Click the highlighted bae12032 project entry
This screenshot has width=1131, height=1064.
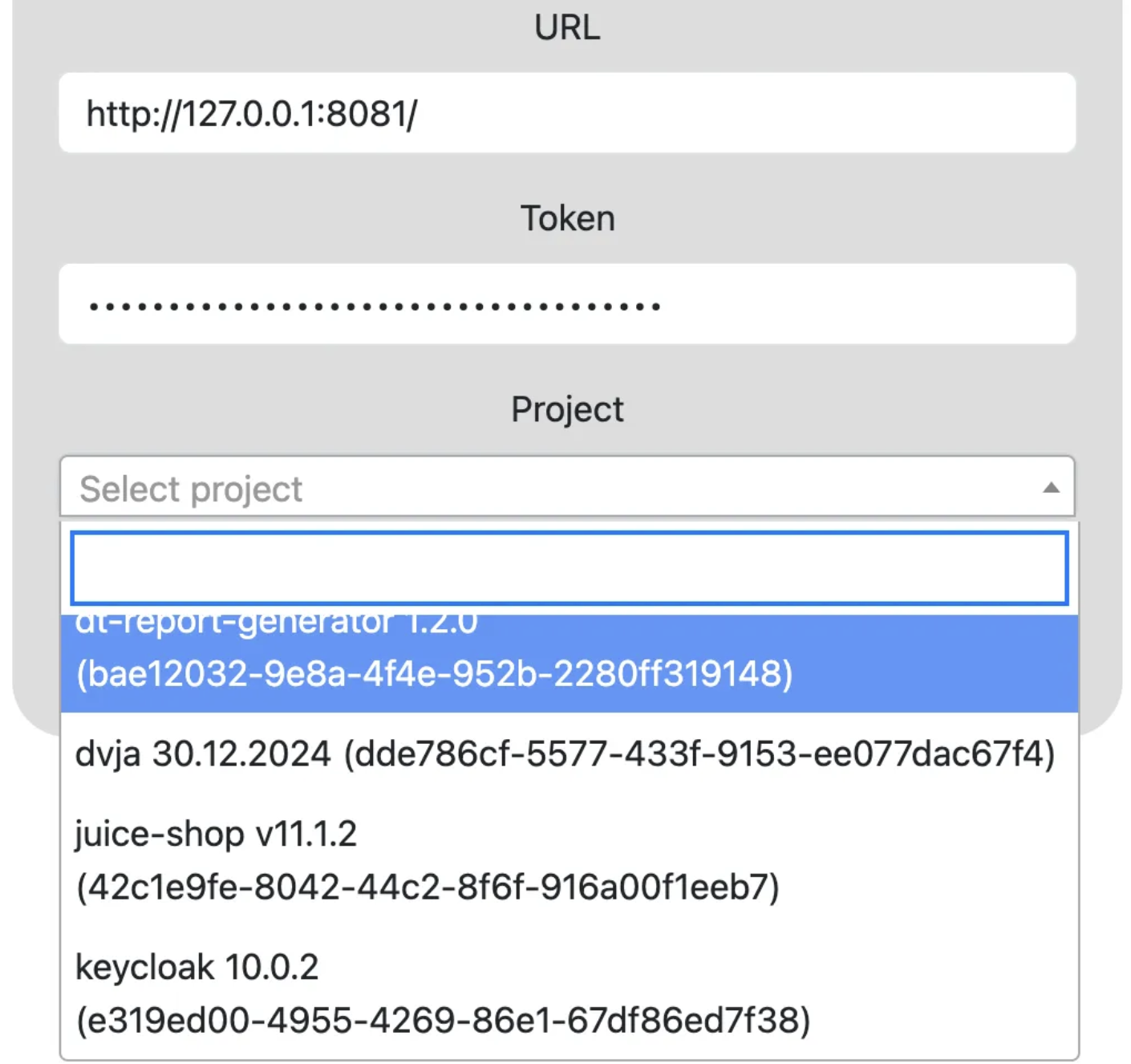click(433, 674)
